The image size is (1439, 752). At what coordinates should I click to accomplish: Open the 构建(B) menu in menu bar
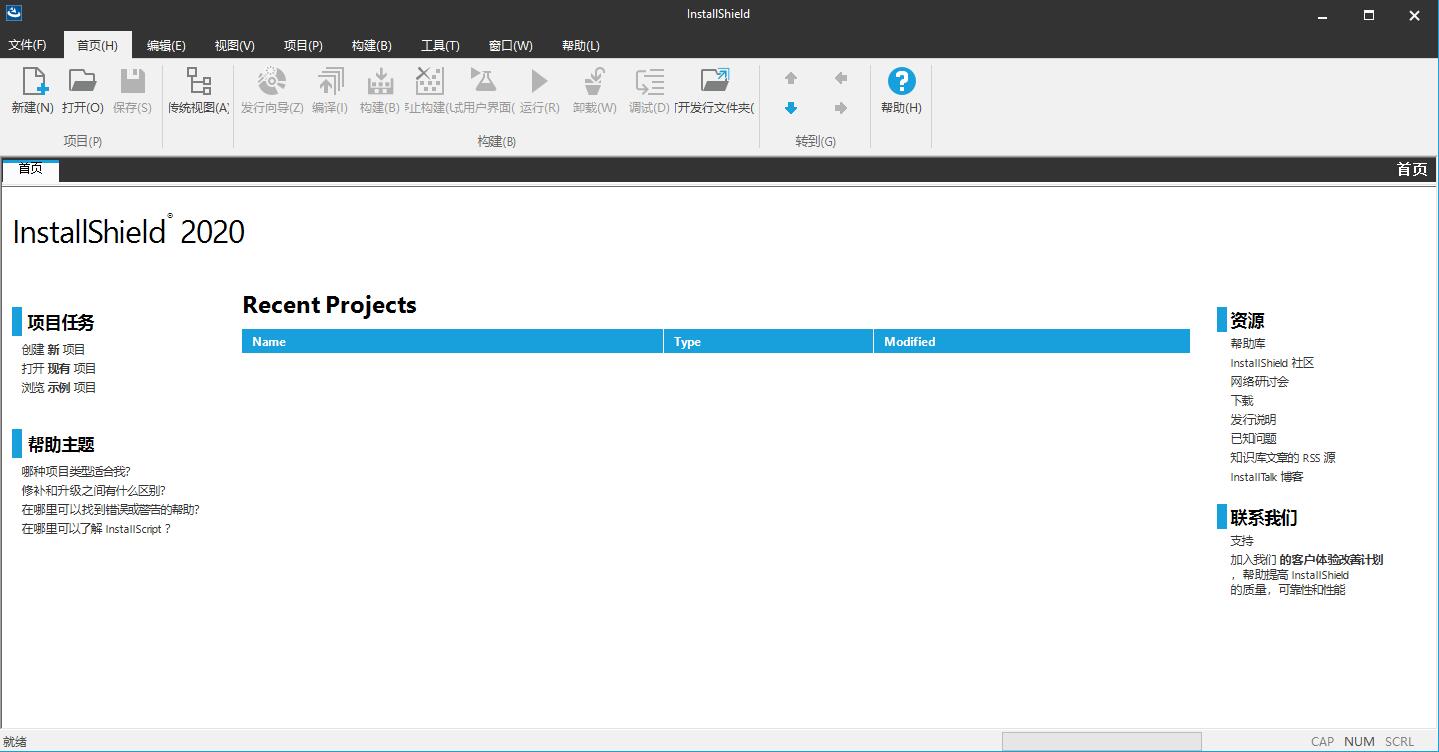point(371,45)
